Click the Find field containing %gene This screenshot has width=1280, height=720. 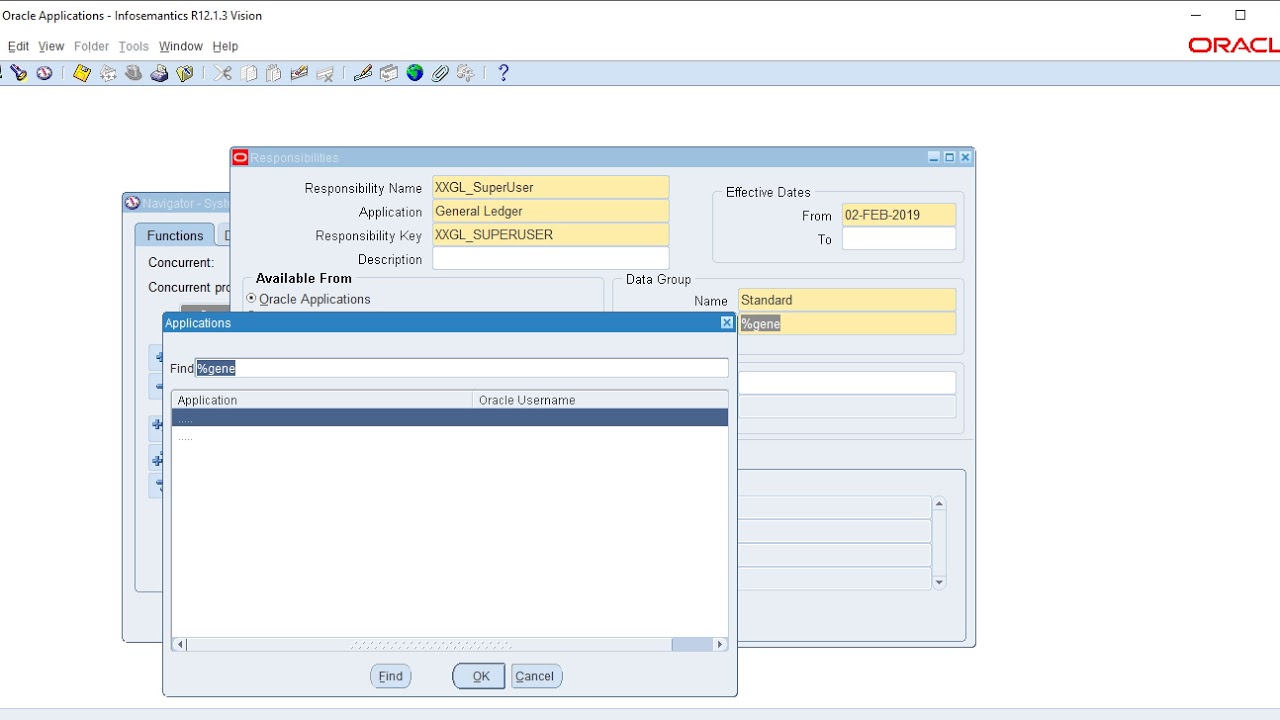coord(462,368)
